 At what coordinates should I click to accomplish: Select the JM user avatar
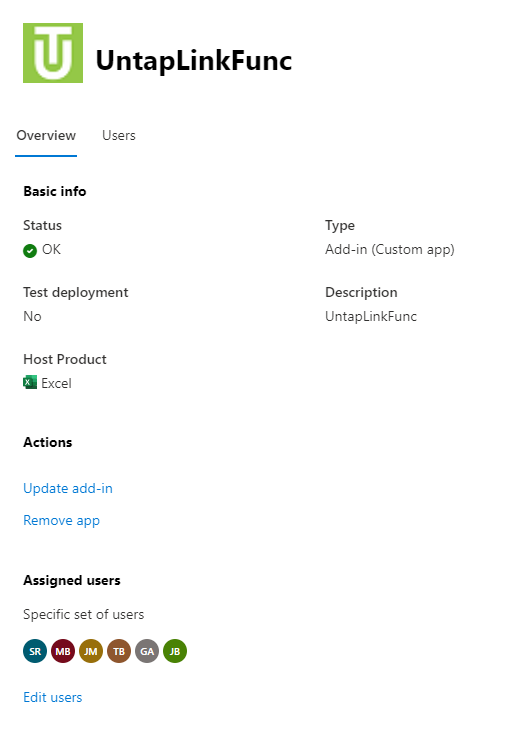tap(91, 651)
